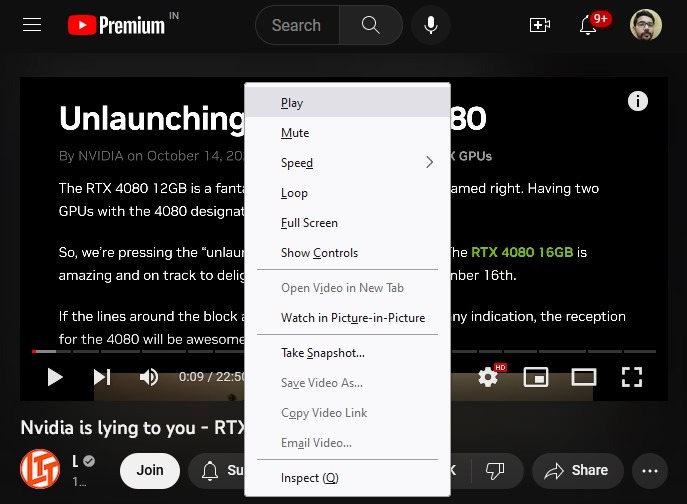Skip to next video
Screen dimensions: 687x504
tap(102, 377)
